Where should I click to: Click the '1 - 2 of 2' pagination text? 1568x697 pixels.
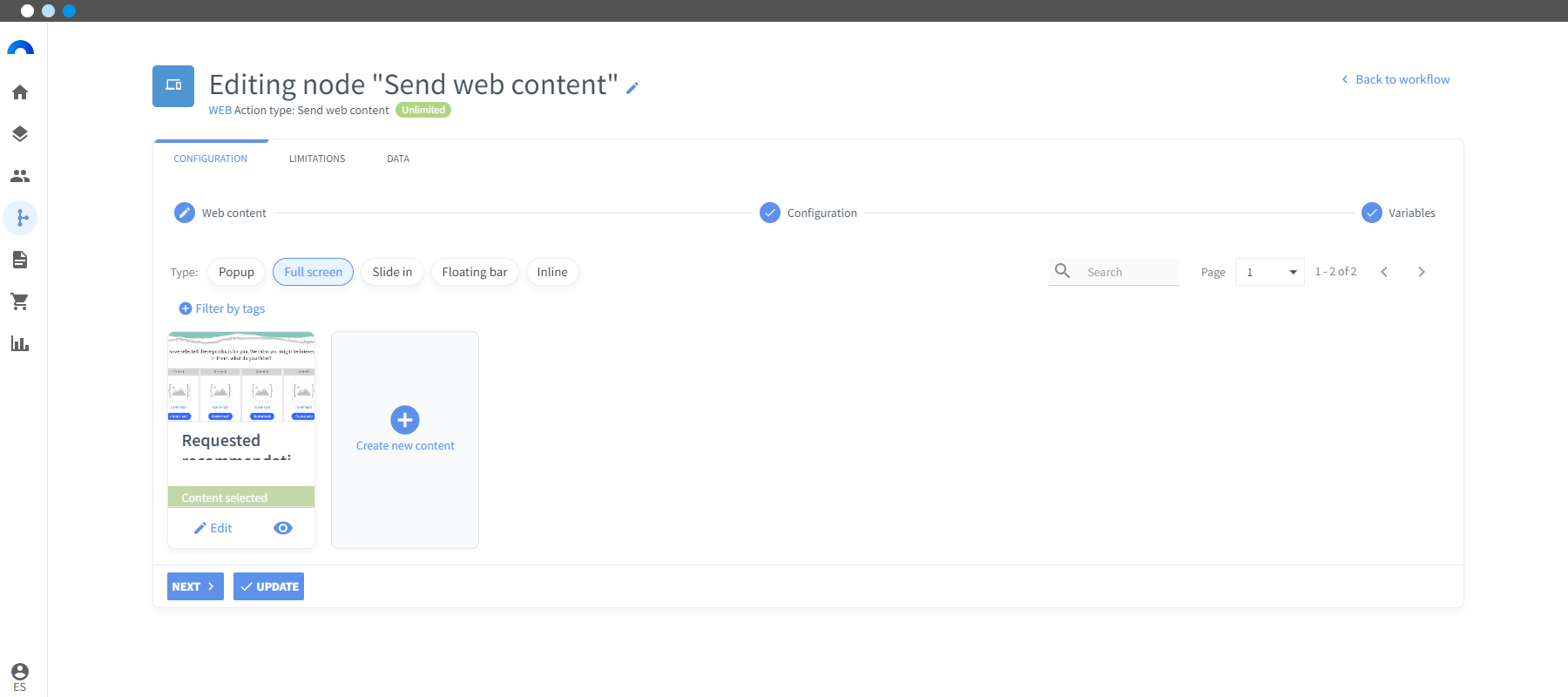[x=1335, y=272]
